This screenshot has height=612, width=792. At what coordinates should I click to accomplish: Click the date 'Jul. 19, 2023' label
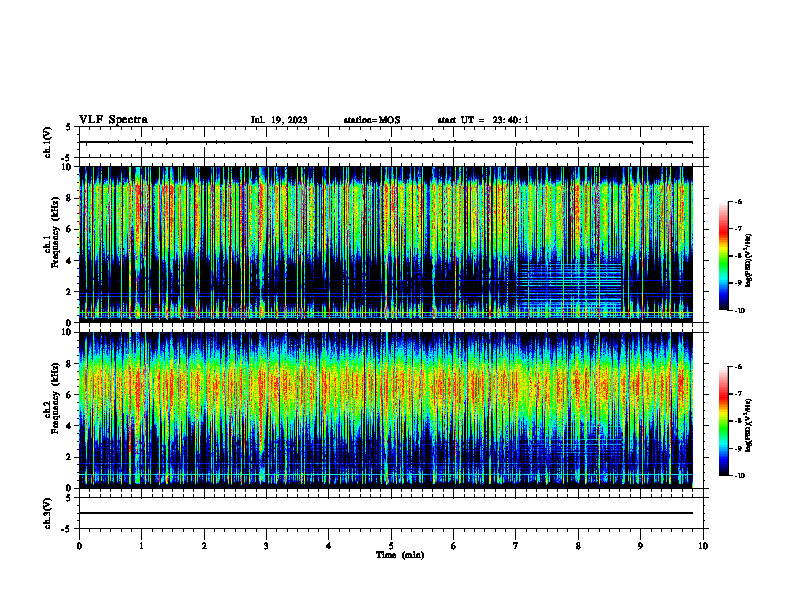[x=279, y=120]
